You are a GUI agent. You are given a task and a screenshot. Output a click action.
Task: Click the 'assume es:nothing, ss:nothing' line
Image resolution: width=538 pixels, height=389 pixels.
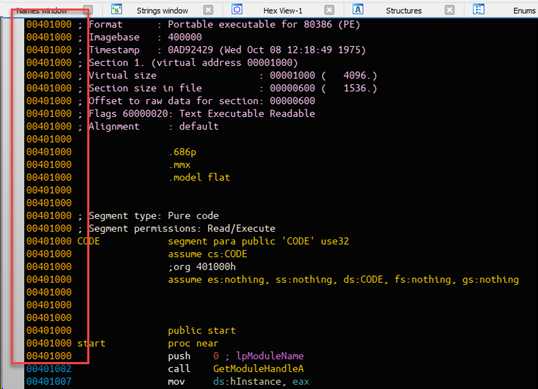(x=343, y=279)
